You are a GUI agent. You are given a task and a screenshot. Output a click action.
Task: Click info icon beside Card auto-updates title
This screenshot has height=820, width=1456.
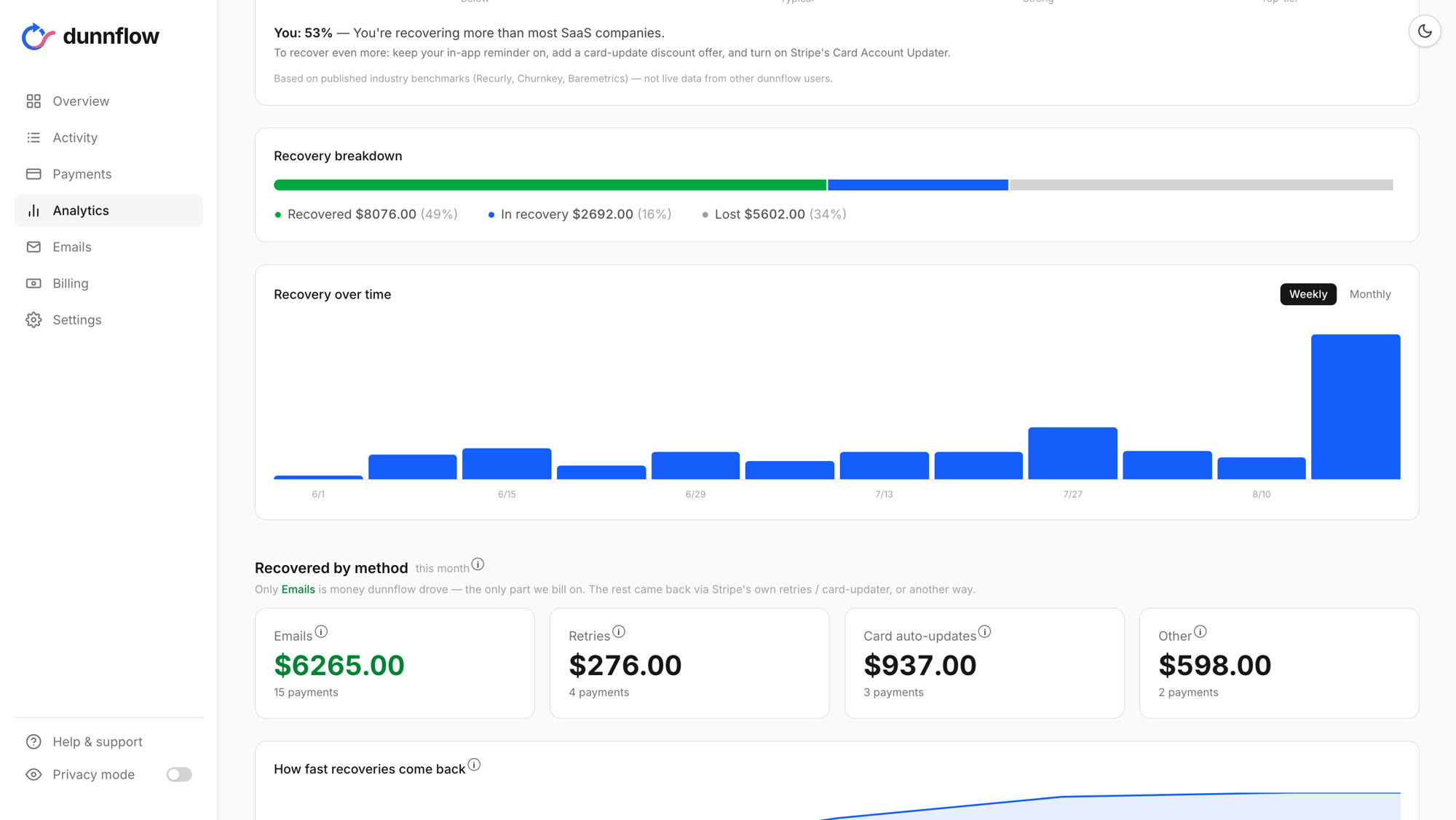tap(984, 631)
